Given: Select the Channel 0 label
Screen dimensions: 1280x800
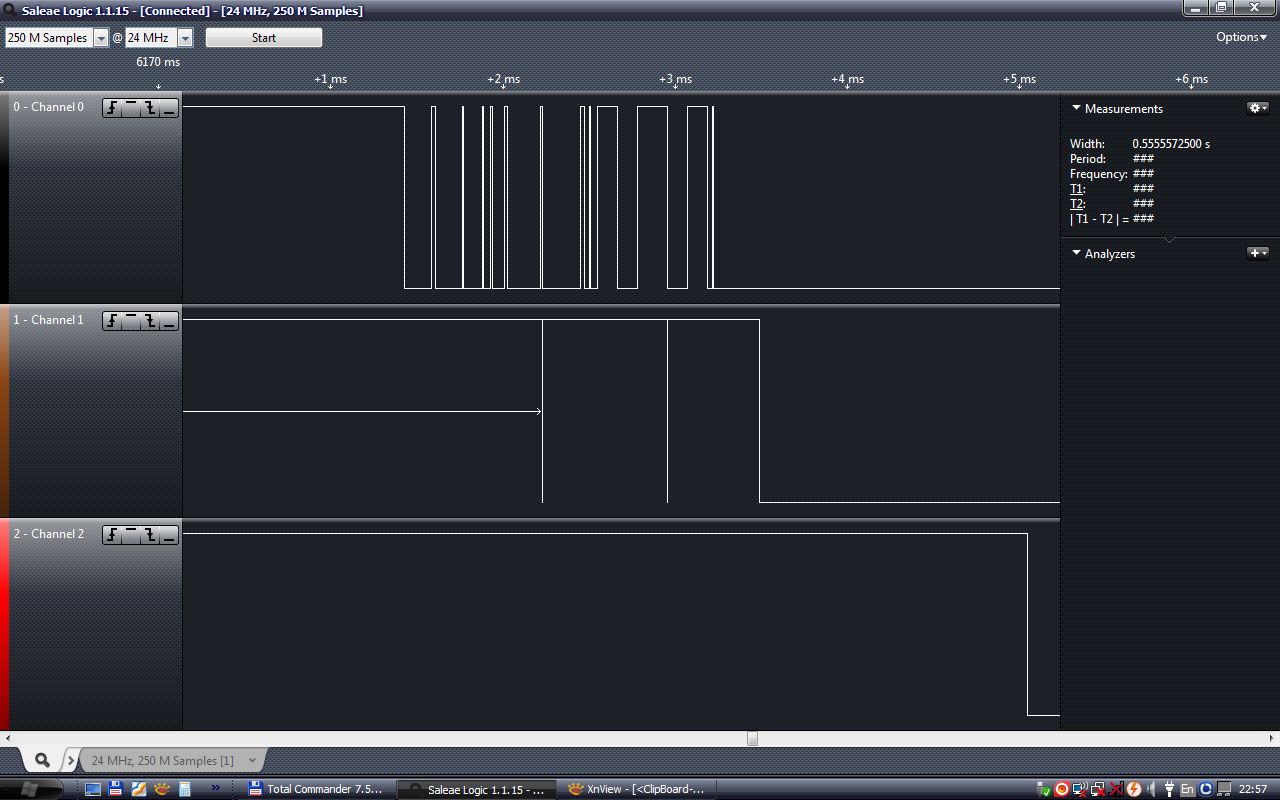Looking at the screenshot, I should pyautogui.click(x=48, y=107).
